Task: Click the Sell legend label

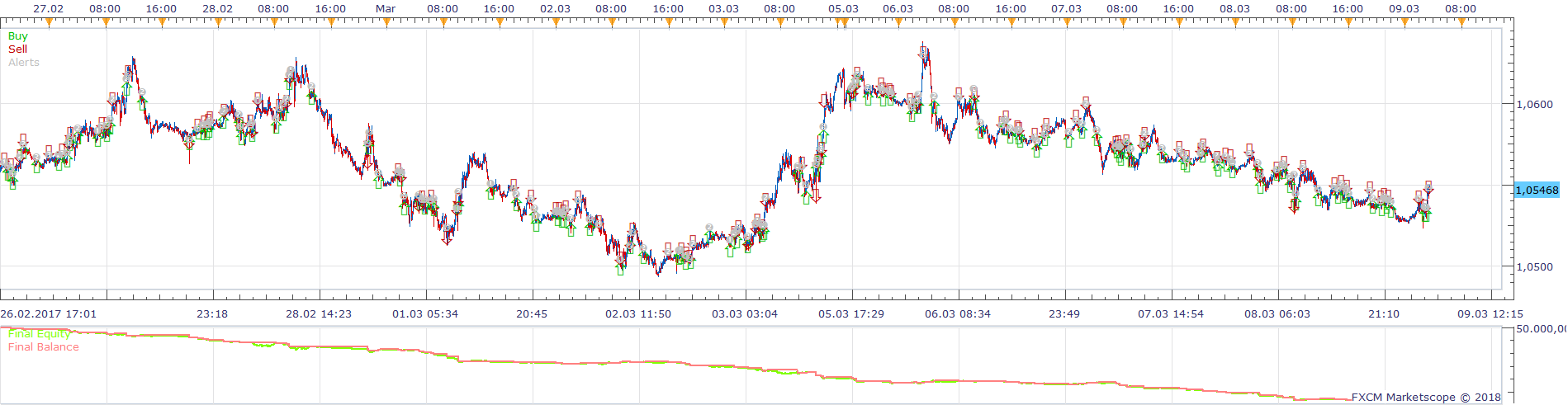Action: click(17, 49)
